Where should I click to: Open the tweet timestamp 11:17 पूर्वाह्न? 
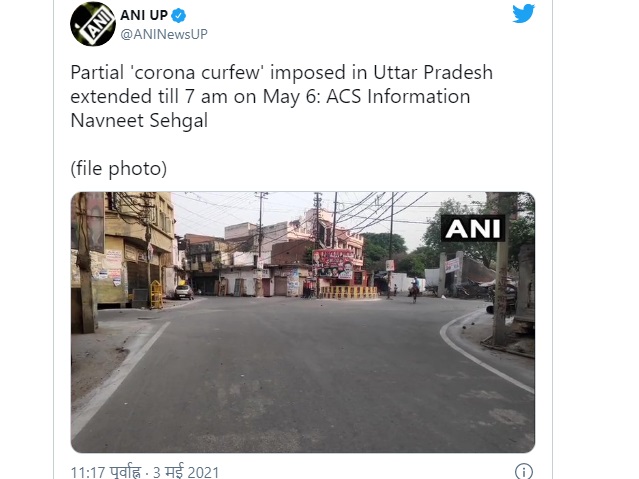click(106, 472)
